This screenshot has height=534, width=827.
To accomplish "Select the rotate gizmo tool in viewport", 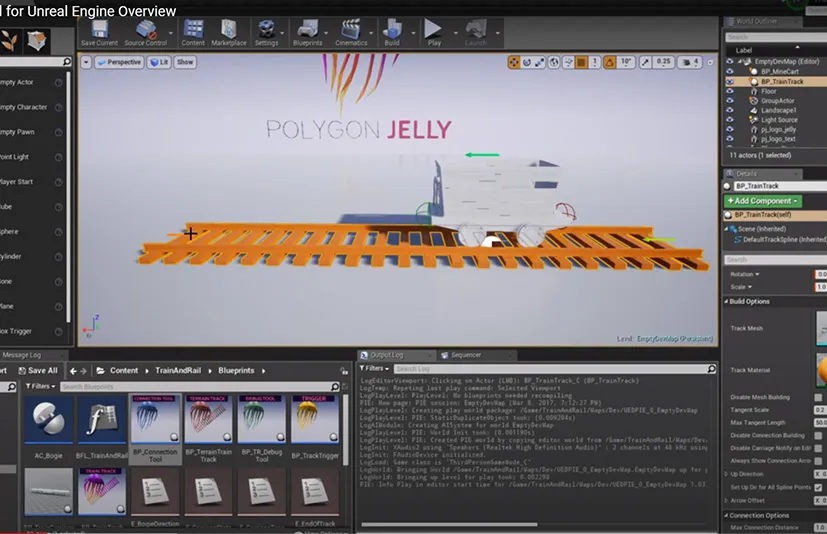I will click(x=526, y=62).
